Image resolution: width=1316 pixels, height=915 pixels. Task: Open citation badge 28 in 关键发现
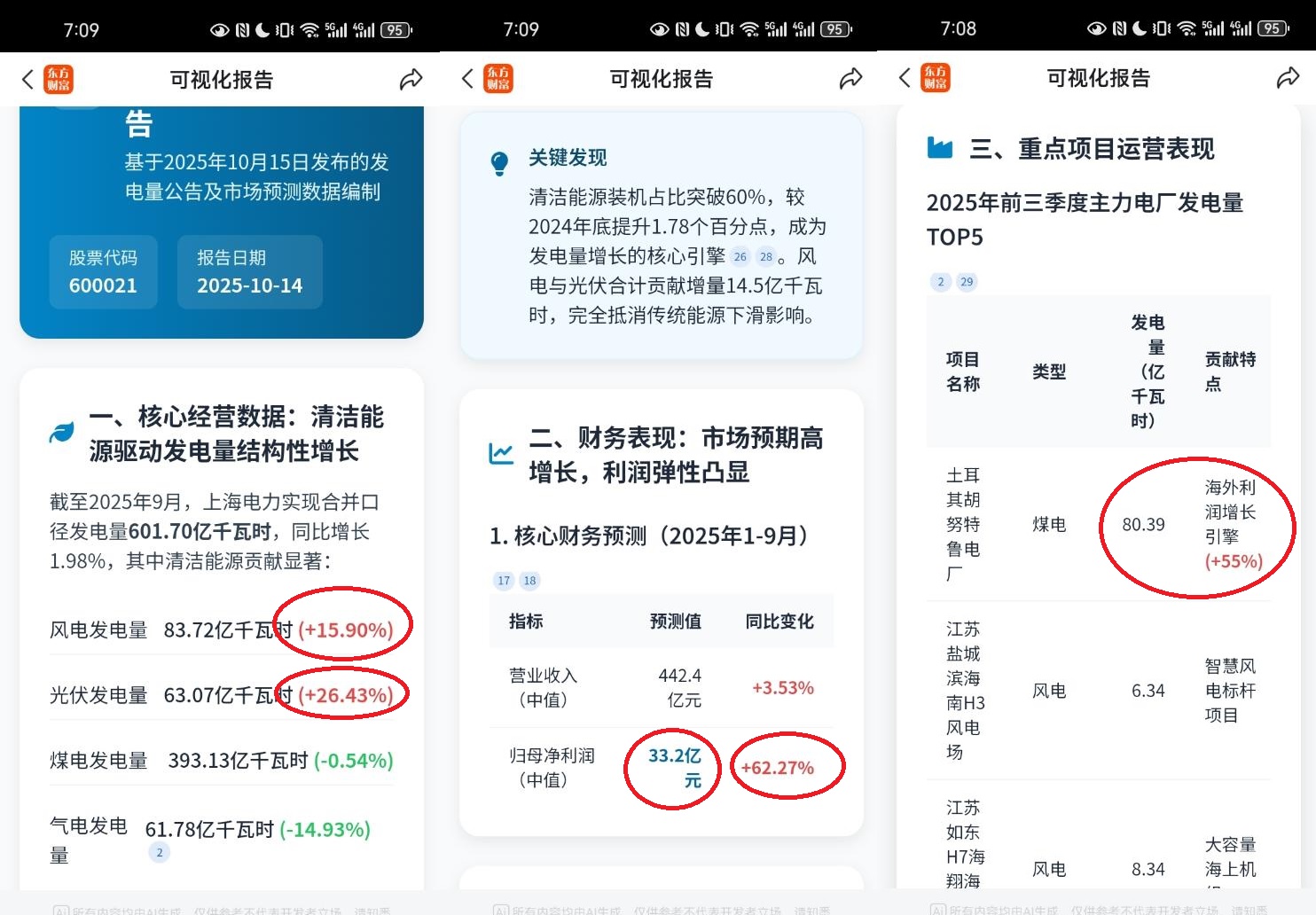tap(766, 257)
